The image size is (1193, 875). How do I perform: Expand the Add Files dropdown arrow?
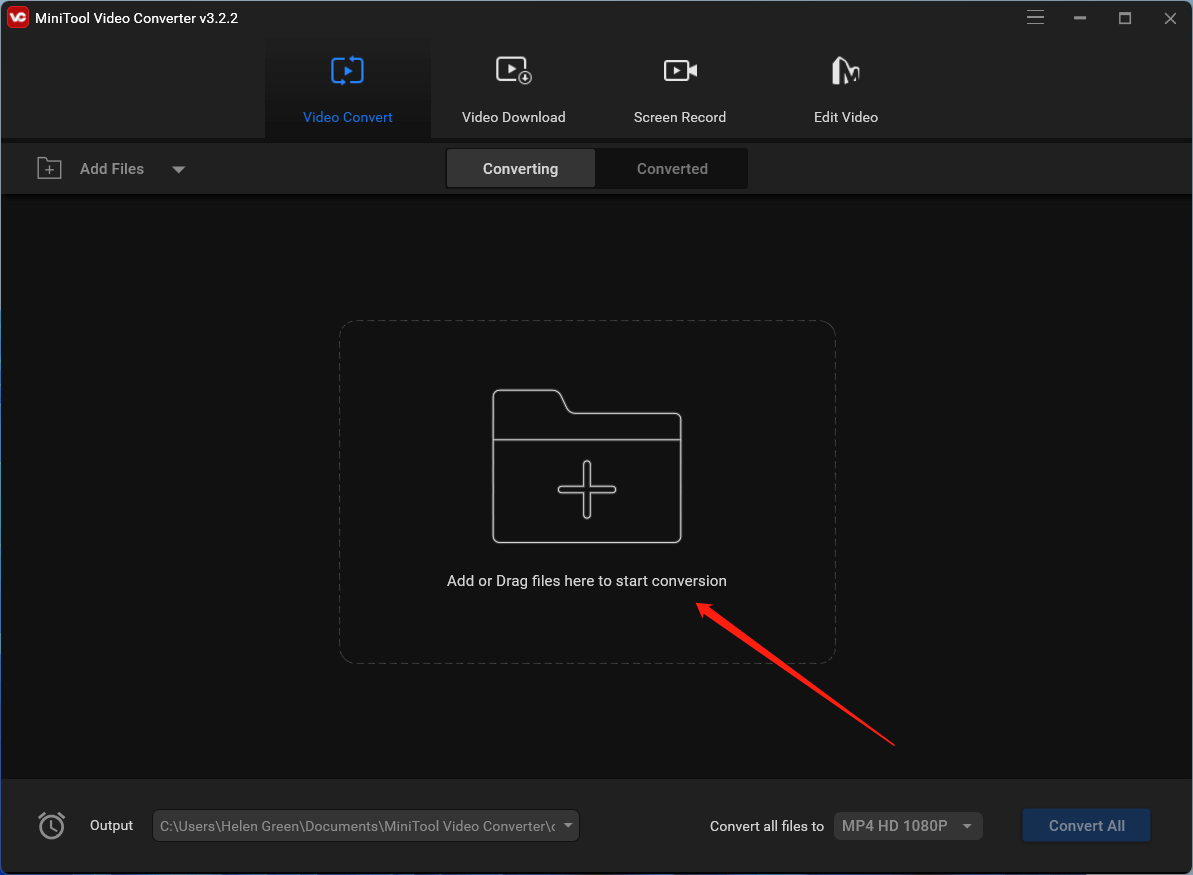pos(178,170)
